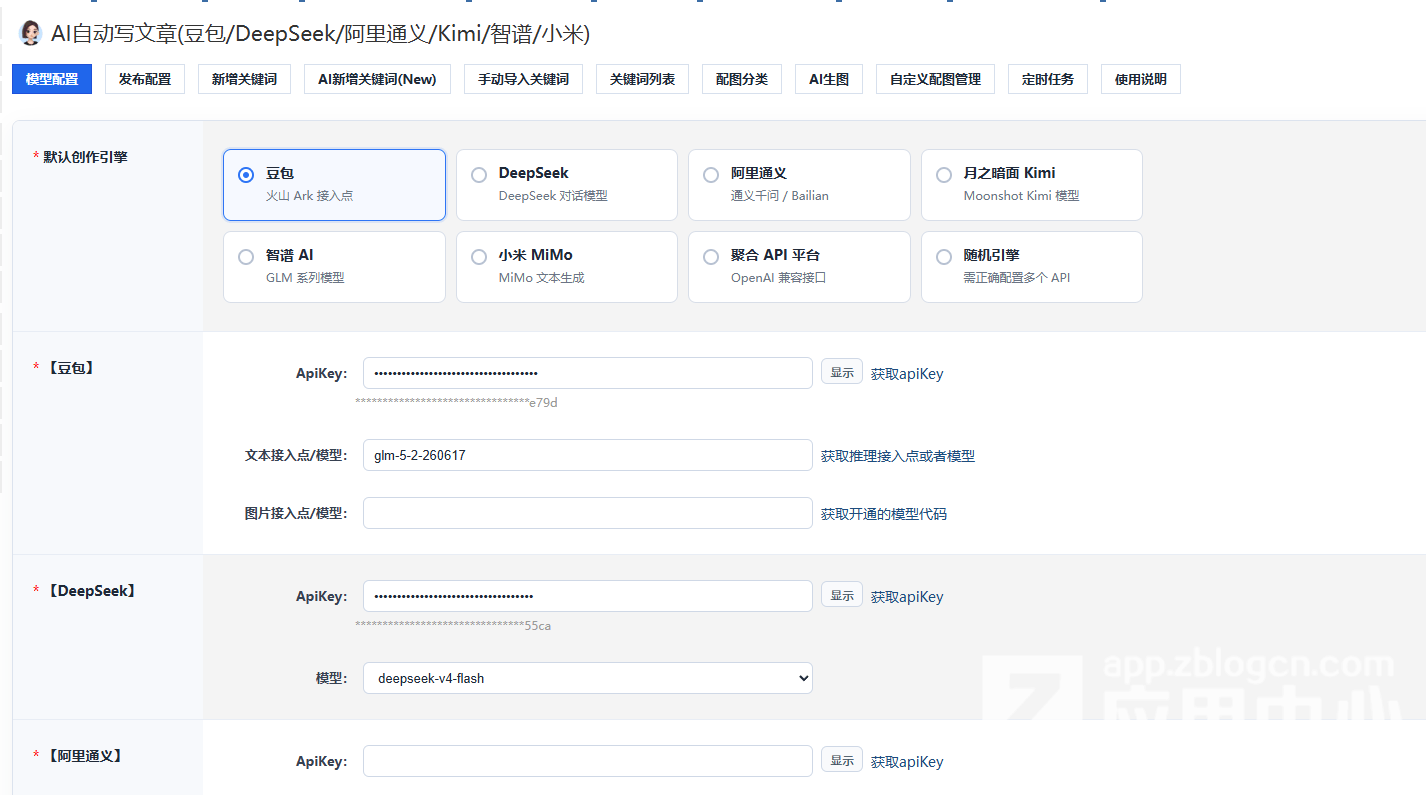Screen dimensions: 1426x795
Task: Follow the 获取开通的模型代码 link
Action: (x=884, y=514)
